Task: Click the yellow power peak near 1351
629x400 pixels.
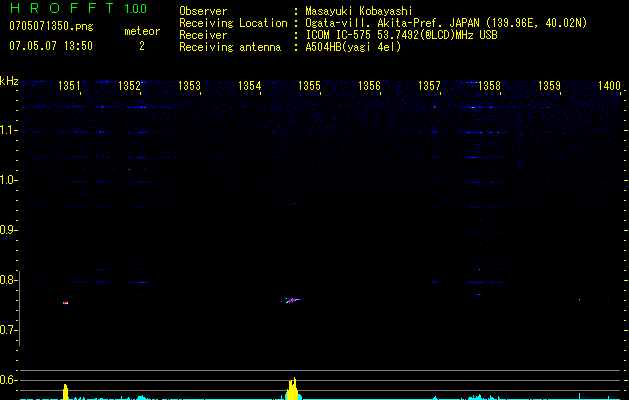Action: point(66,392)
